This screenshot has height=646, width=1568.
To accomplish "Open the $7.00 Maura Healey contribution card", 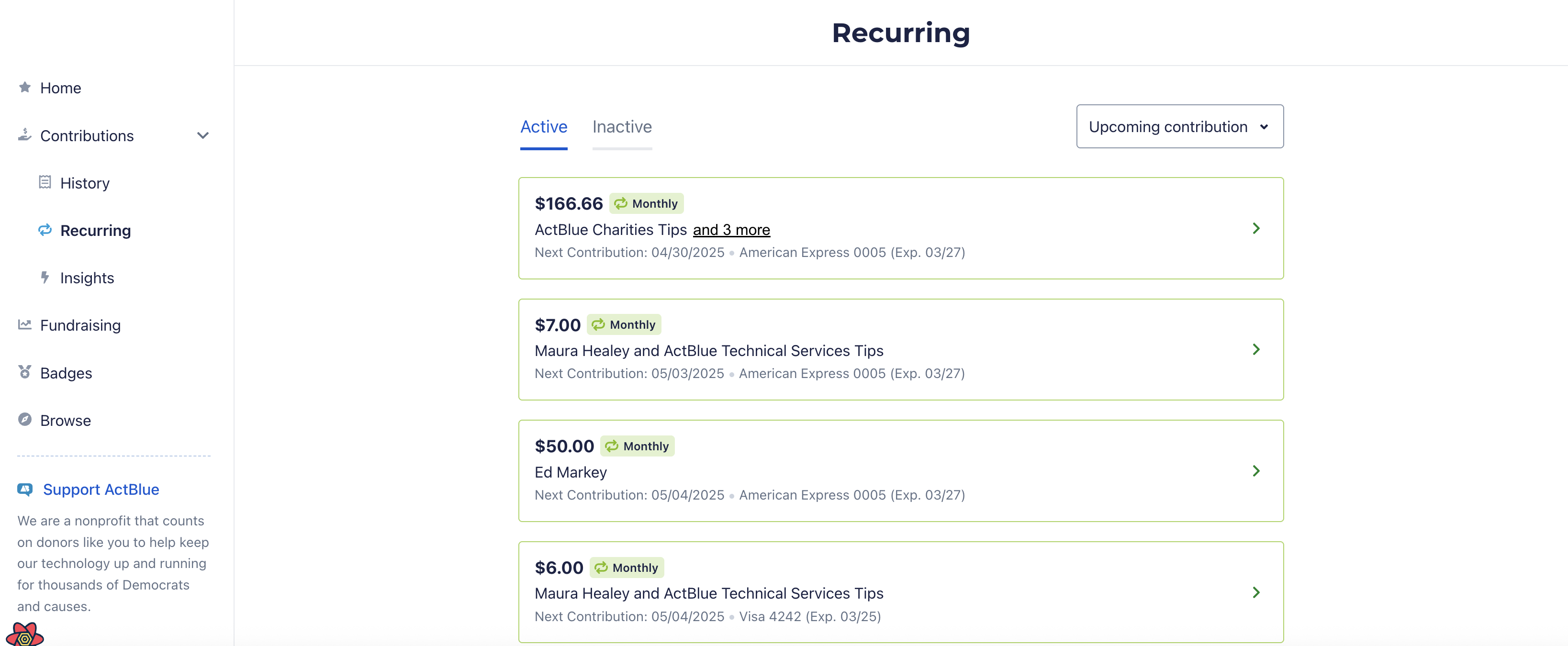I will click(x=900, y=350).
